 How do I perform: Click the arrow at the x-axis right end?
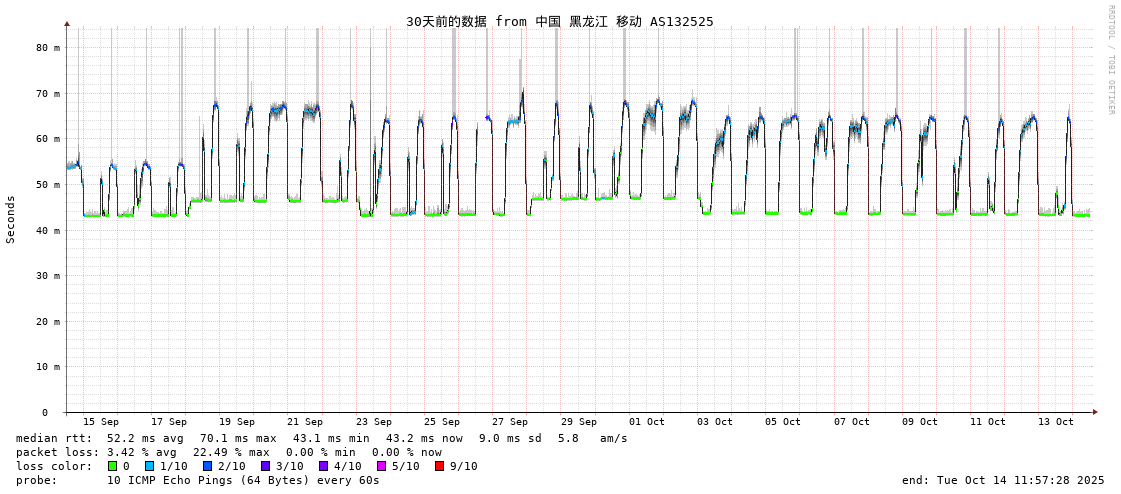click(x=1095, y=412)
